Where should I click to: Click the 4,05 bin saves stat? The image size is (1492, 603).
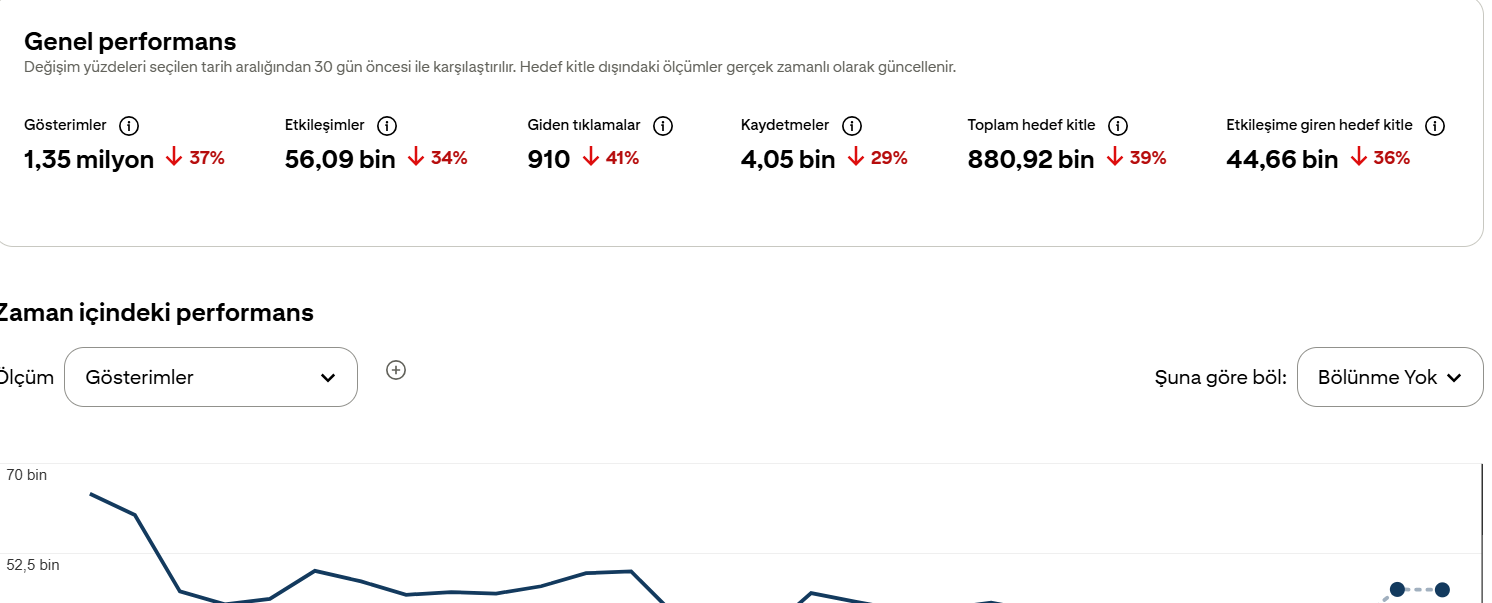[788, 159]
